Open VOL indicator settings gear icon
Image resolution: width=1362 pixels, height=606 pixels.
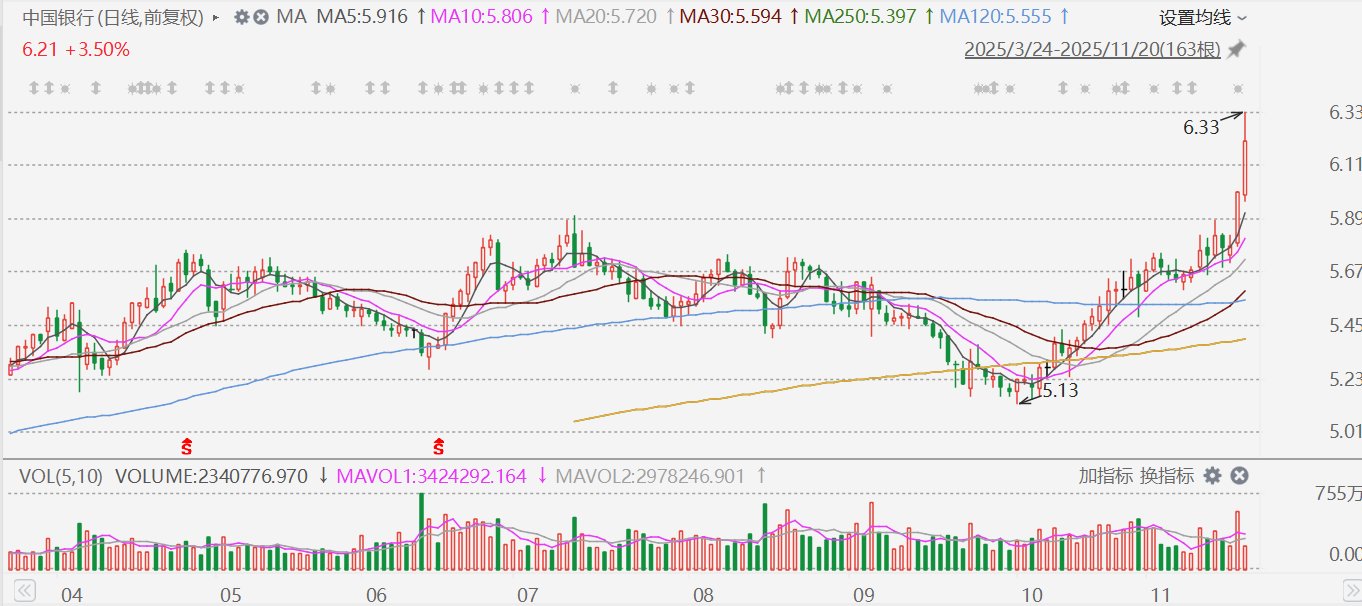pyautogui.click(x=1212, y=476)
